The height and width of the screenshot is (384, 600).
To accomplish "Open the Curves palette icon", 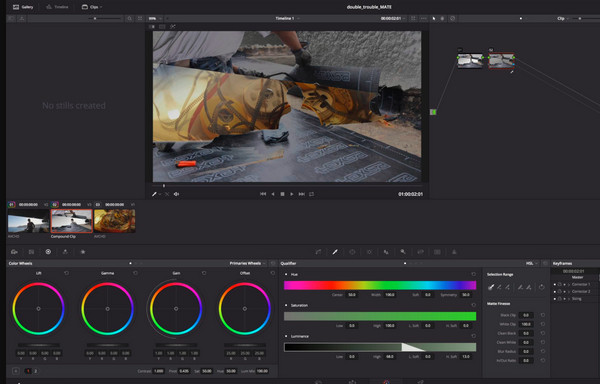I will pyautogui.click(x=318, y=252).
